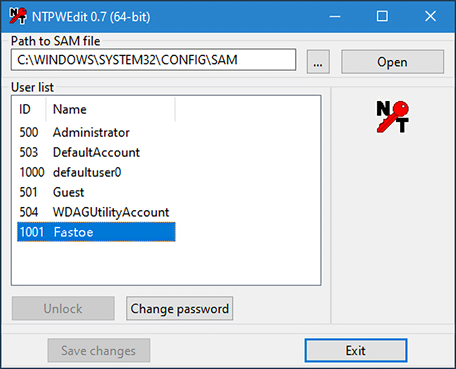Click the Save changes button
This screenshot has height=369, width=456.
coord(99,350)
